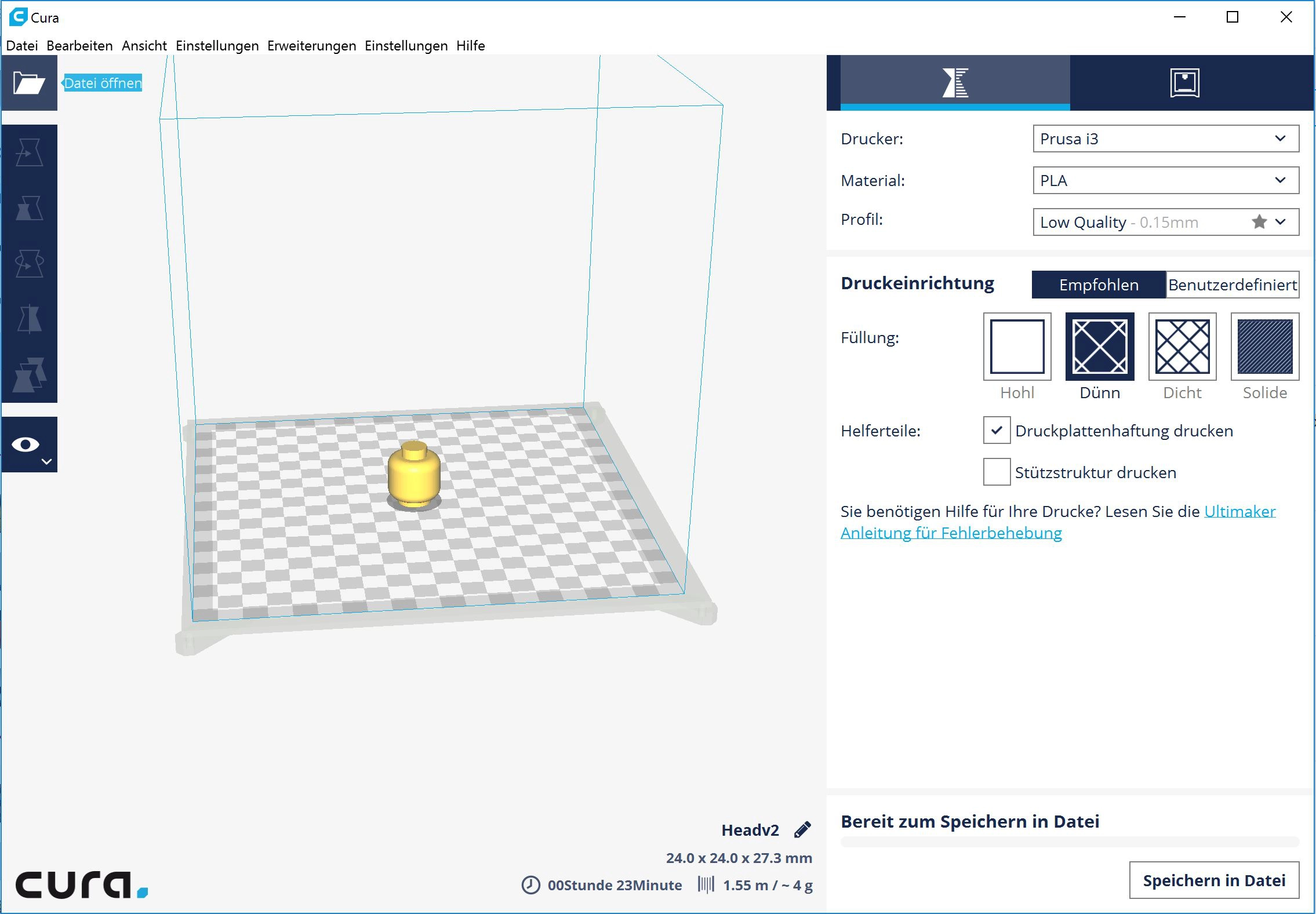This screenshot has width=1316, height=914.
Task: Choose the Hohl infill option
Action: [x=1017, y=347]
